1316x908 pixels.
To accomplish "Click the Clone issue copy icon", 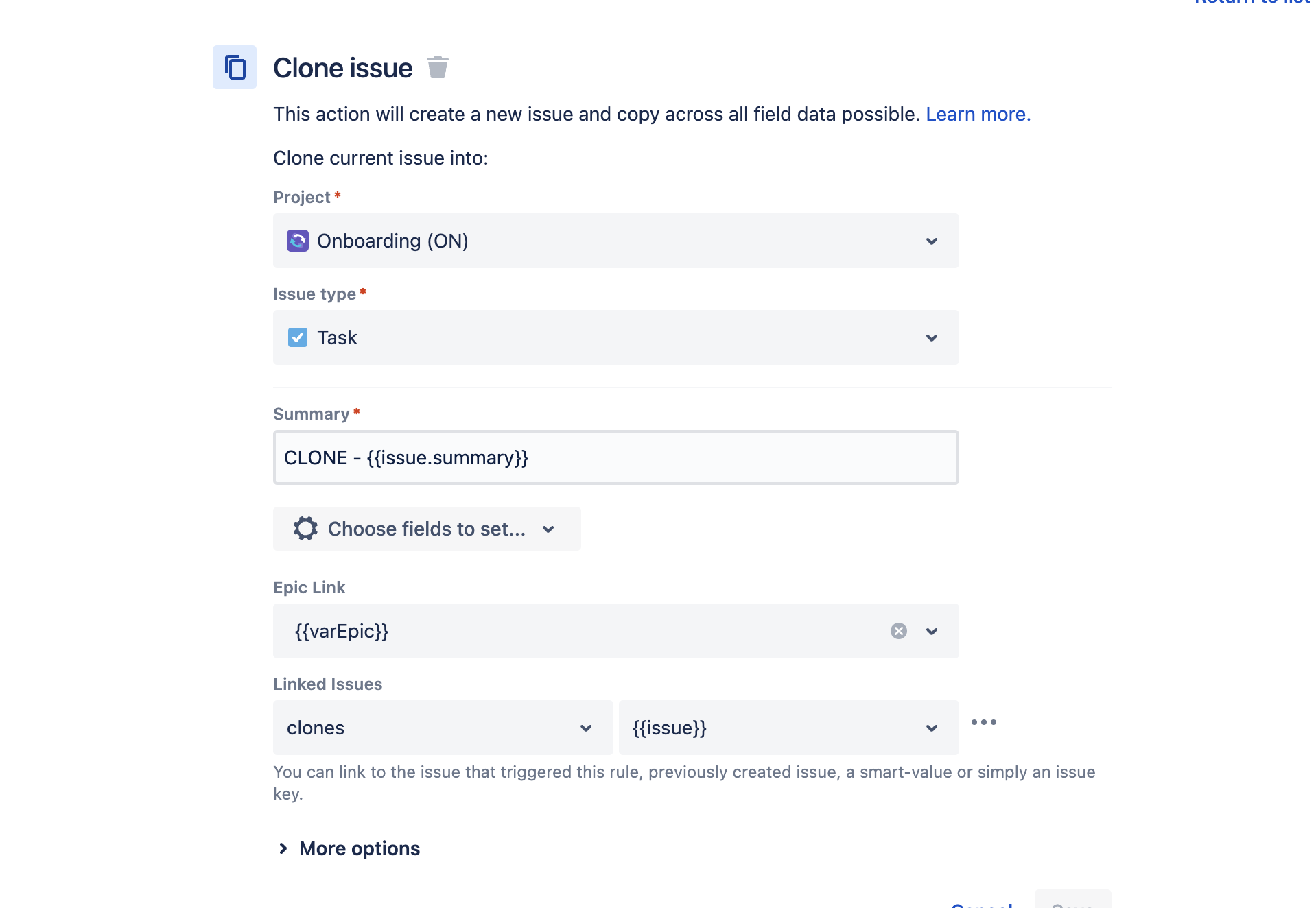I will pos(235,67).
